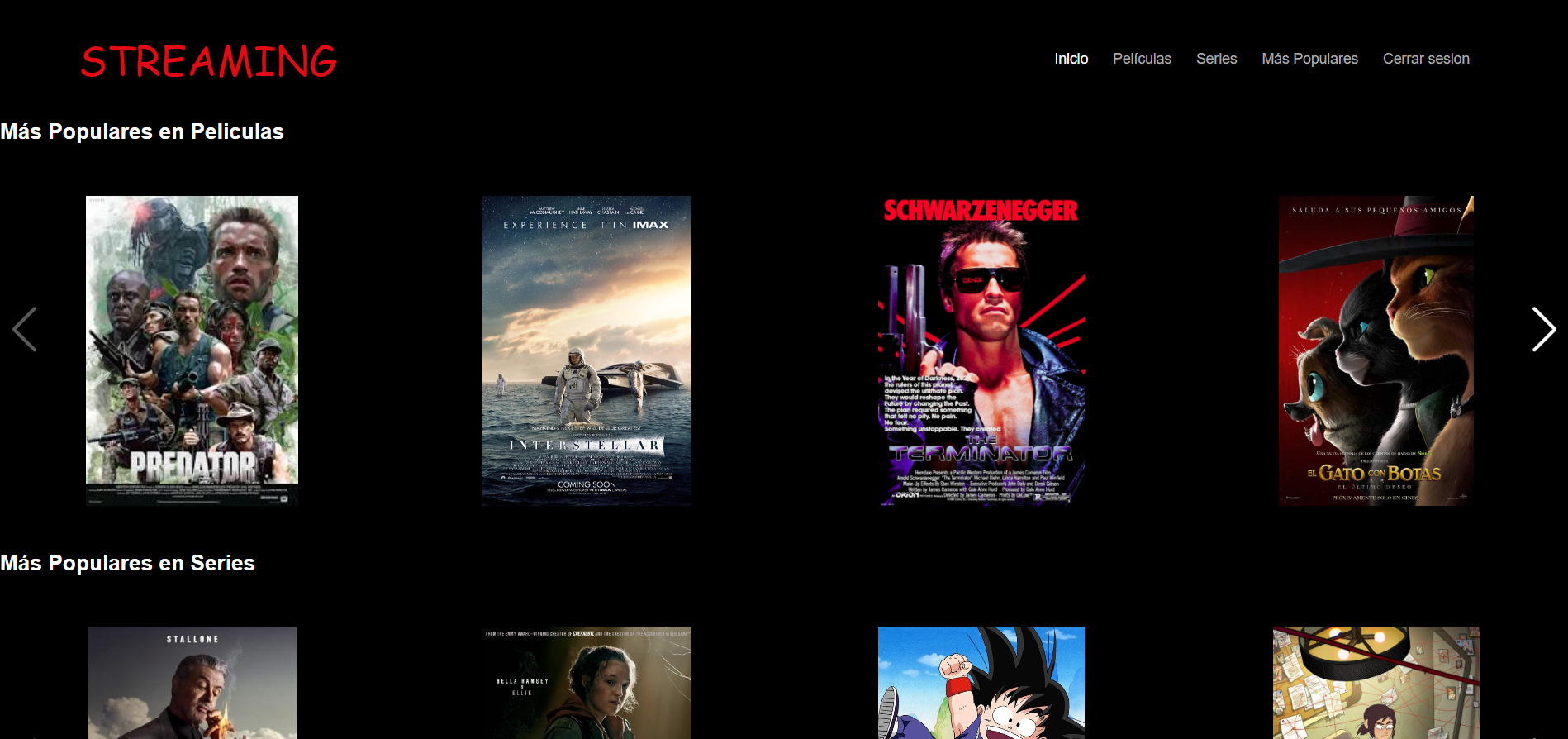
Task: Navigate to Series in the navbar
Action: pos(1216,59)
